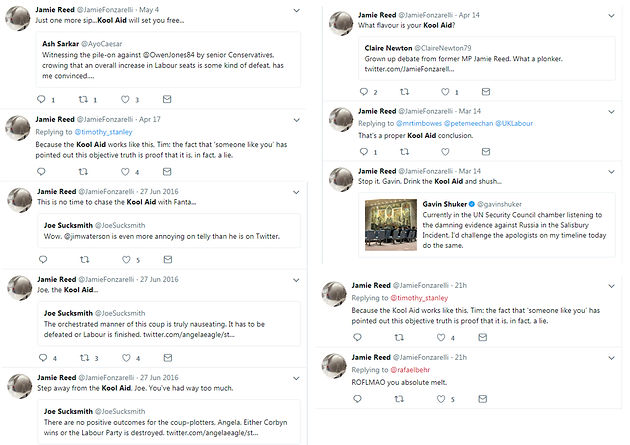This screenshot has width=630, height=445.
Task: Retweet the 21h reply to @timothy_stanley
Action: [399, 337]
